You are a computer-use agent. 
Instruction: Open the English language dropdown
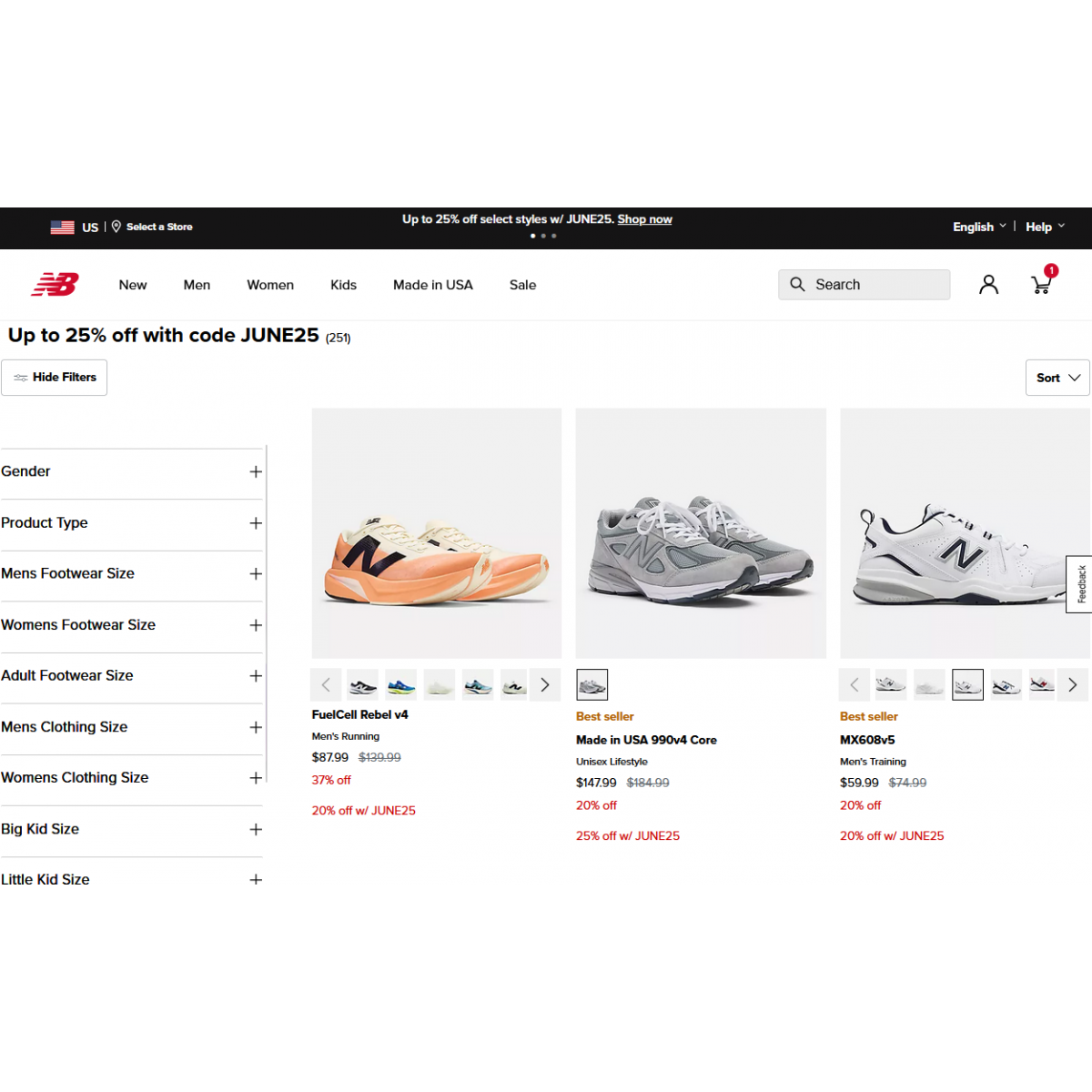(979, 227)
